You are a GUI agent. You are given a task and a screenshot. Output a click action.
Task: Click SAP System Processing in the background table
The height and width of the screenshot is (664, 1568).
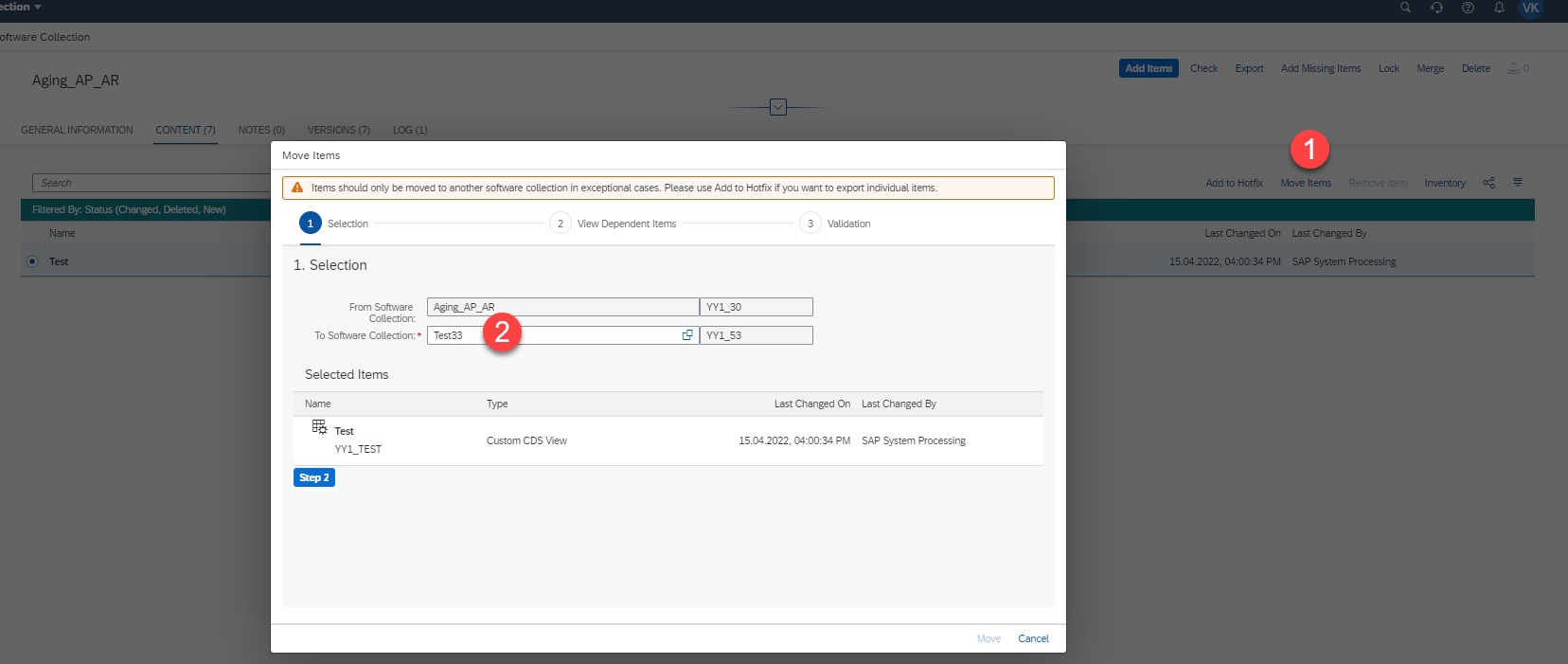pyautogui.click(x=1344, y=261)
